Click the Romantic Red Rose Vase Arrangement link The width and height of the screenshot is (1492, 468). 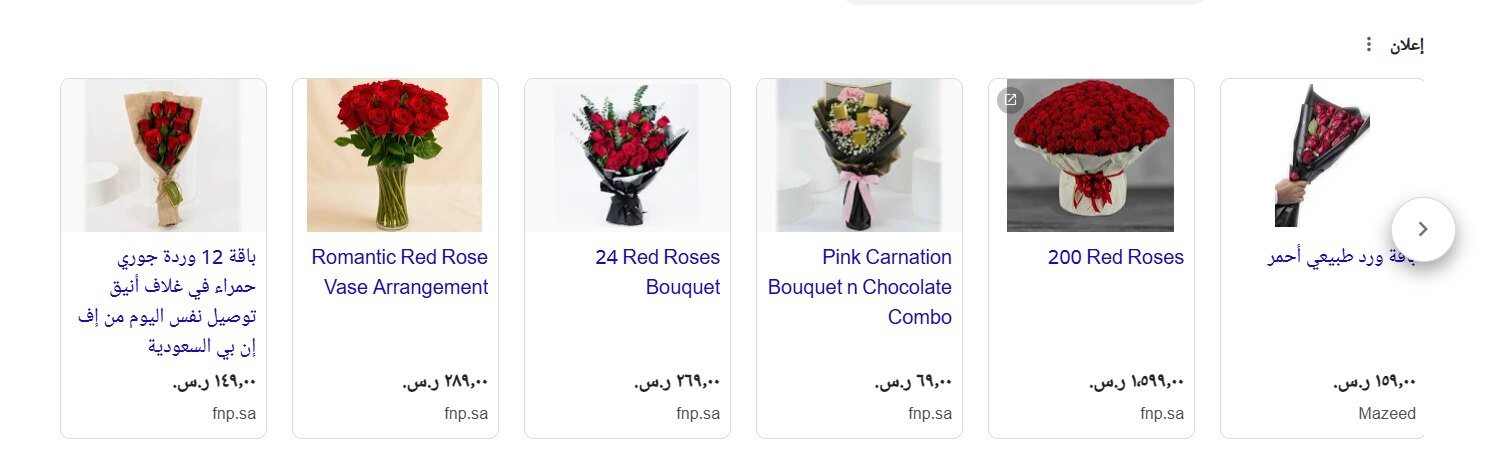point(400,272)
